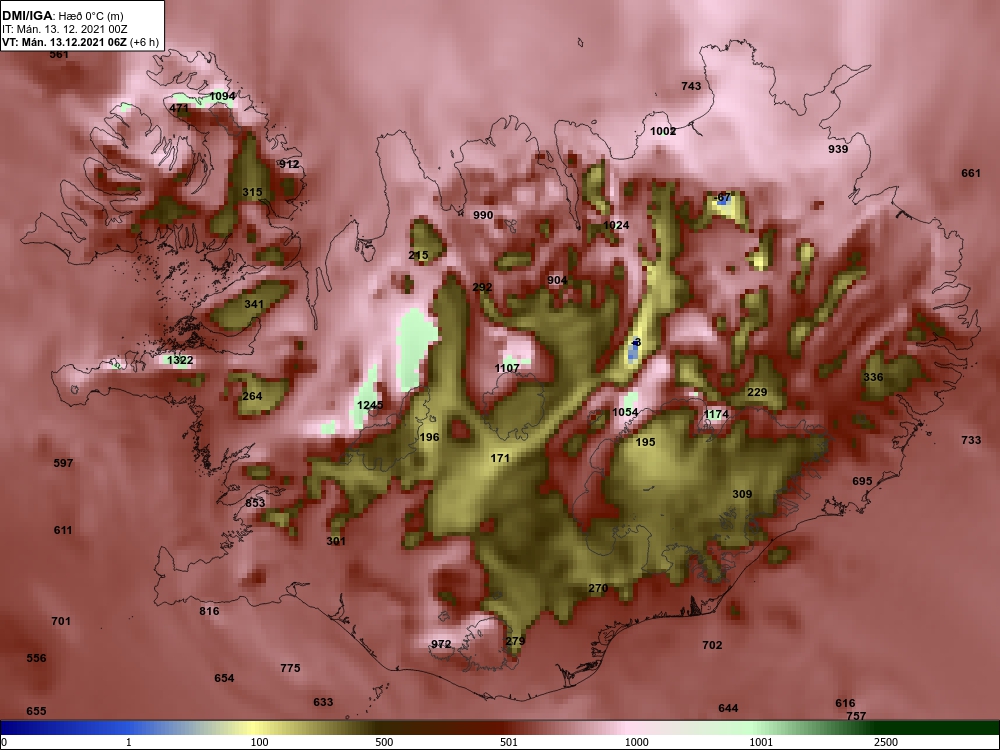
Task: Click the map value 1322
Action: pyautogui.click(x=180, y=360)
